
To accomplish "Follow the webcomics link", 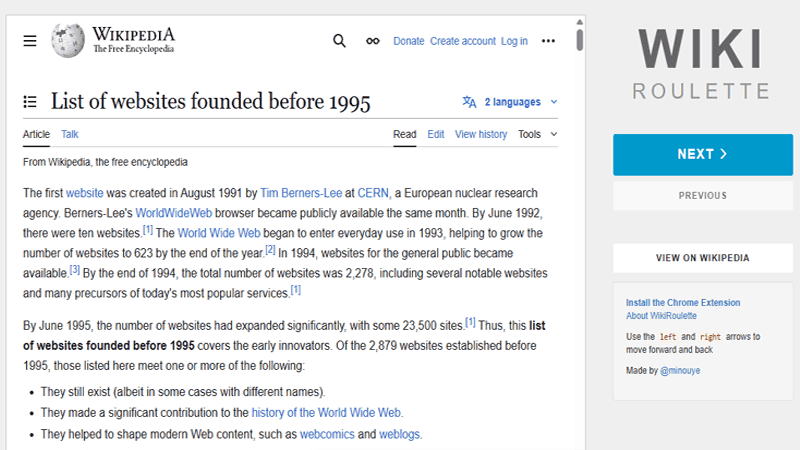I will pos(327,434).
